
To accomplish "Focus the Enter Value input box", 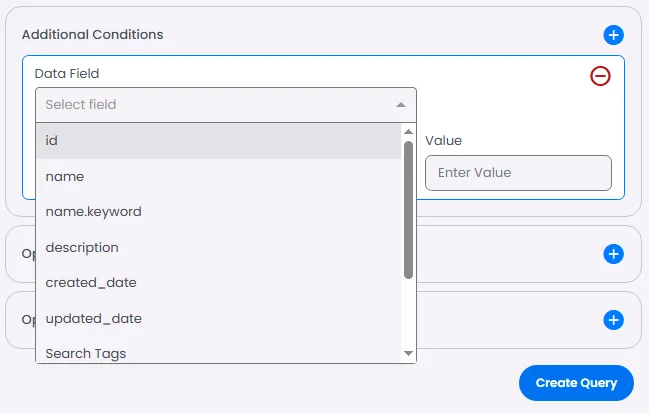I will click(x=518, y=173).
